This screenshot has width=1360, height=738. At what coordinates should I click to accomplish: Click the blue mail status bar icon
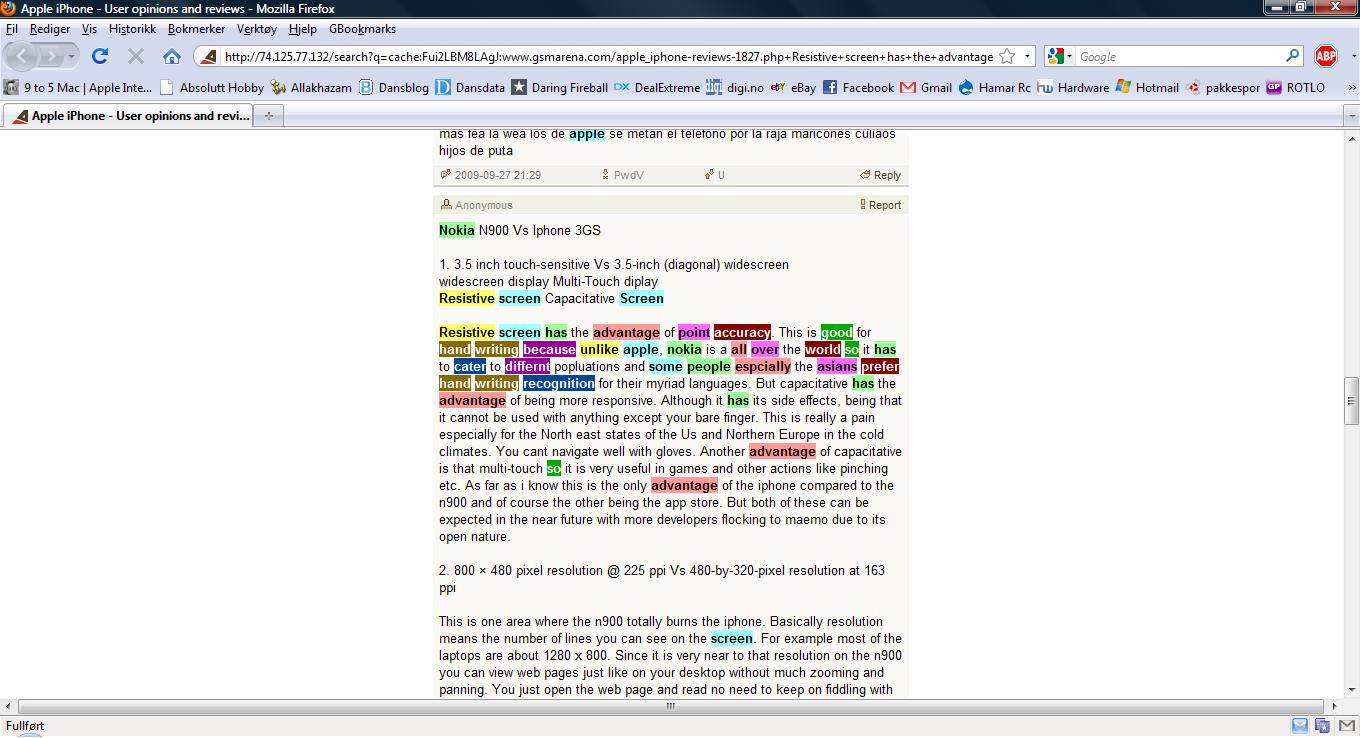pos(1299,726)
